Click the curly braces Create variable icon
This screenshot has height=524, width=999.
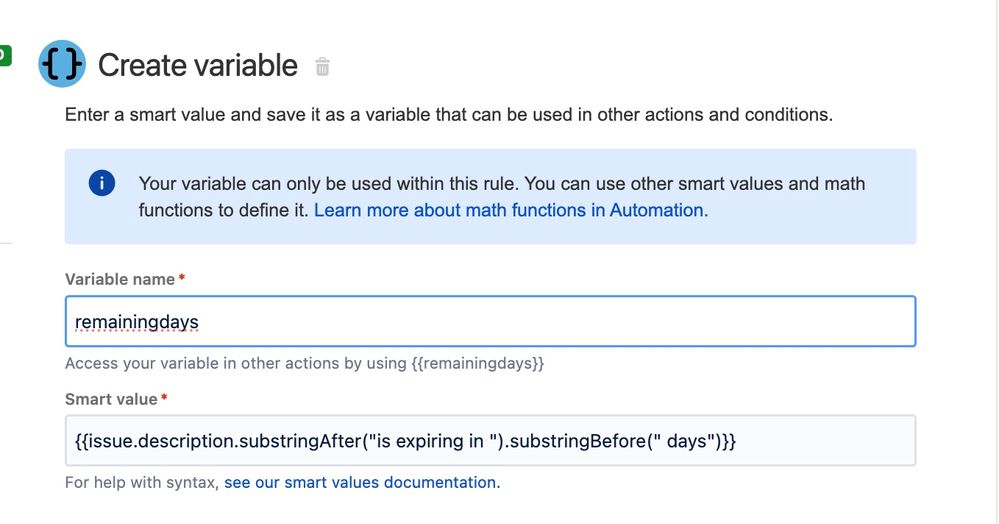pyautogui.click(x=62, y=66)
